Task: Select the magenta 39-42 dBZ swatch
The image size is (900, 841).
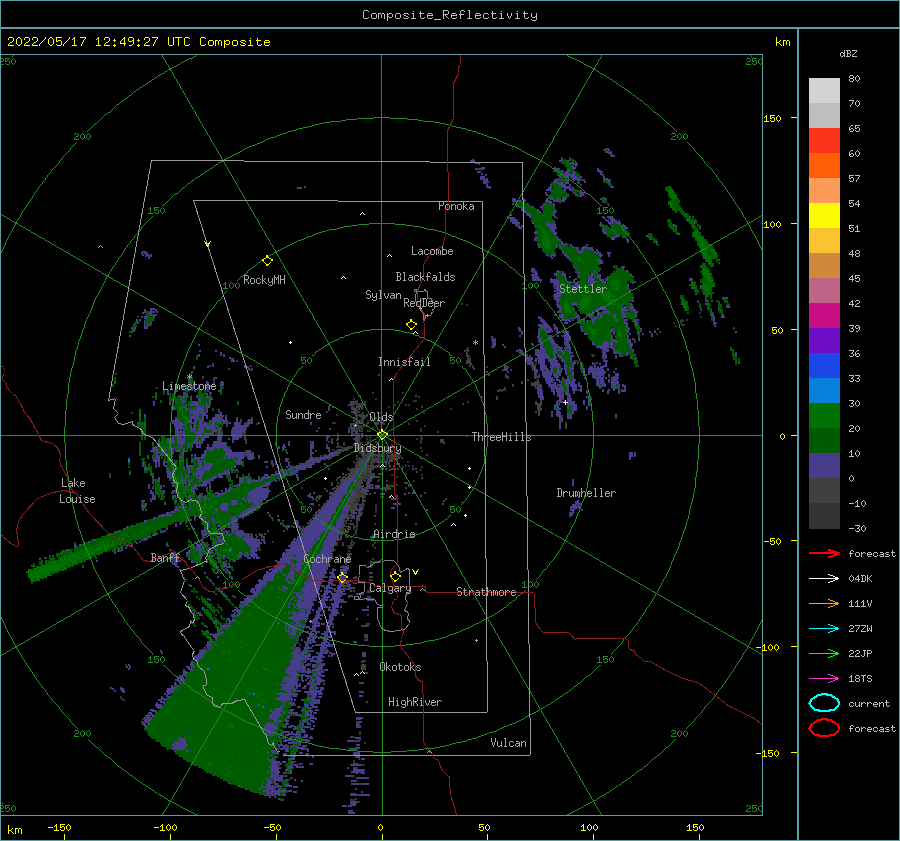Action: (824, 316)
